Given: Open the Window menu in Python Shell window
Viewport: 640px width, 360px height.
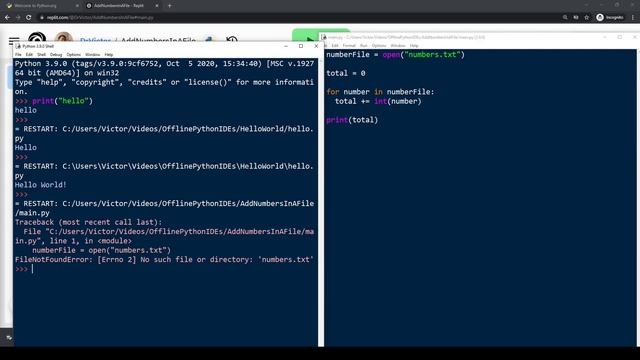Looking at the screenshot, I should click(93, 54).
